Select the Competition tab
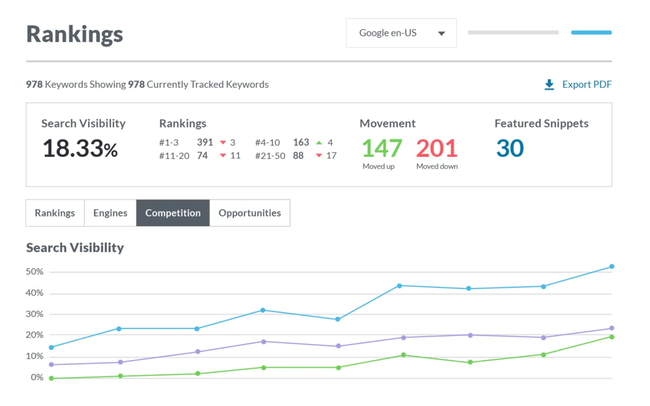Viewport: 650px width, 406px height. click(x=173, y=213)
